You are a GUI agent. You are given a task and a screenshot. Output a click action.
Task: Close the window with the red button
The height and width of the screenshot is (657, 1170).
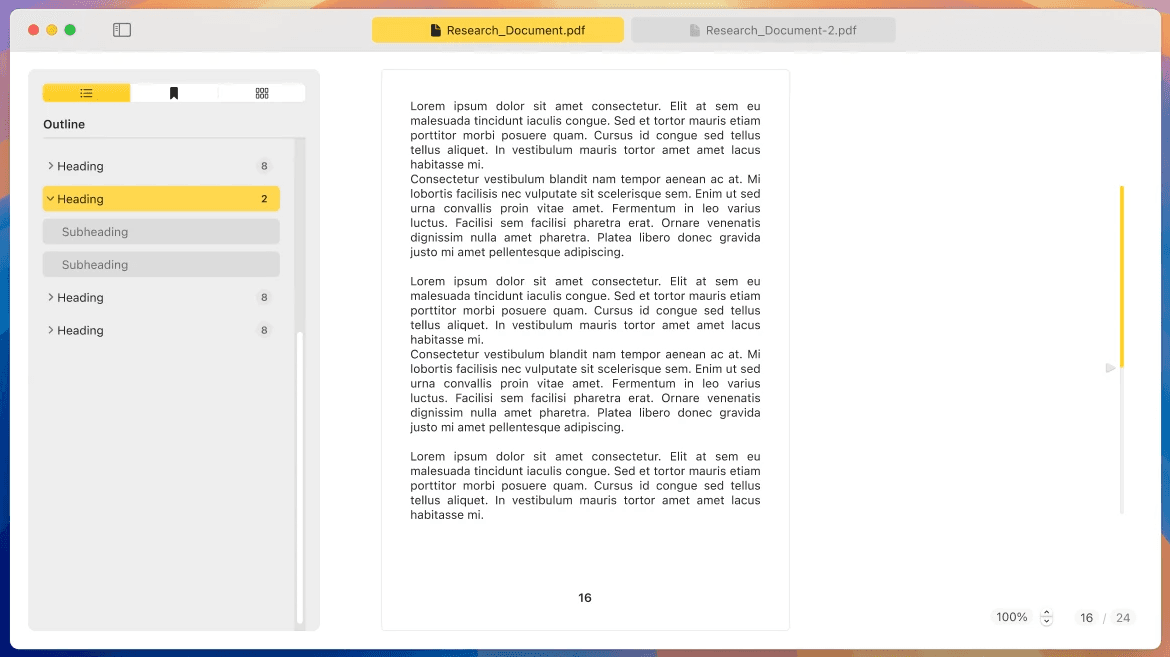34,30
